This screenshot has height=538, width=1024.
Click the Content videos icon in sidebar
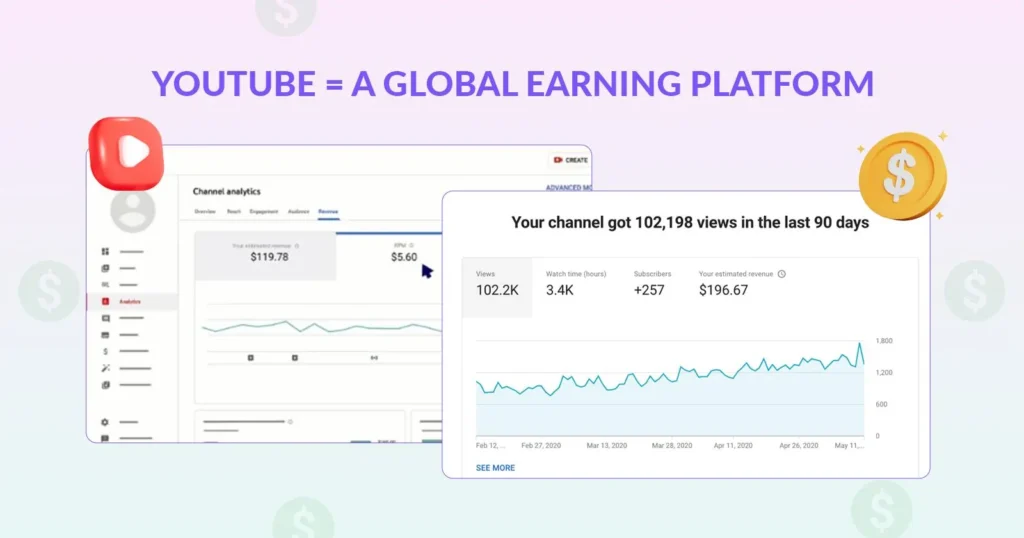point(105,268)
